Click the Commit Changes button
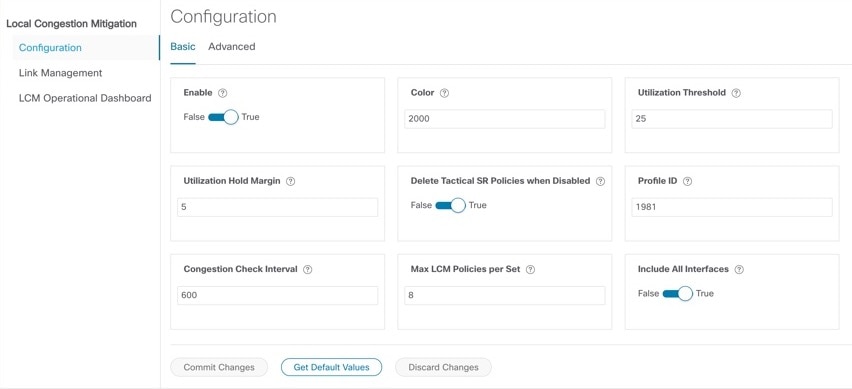 (219, 367)
